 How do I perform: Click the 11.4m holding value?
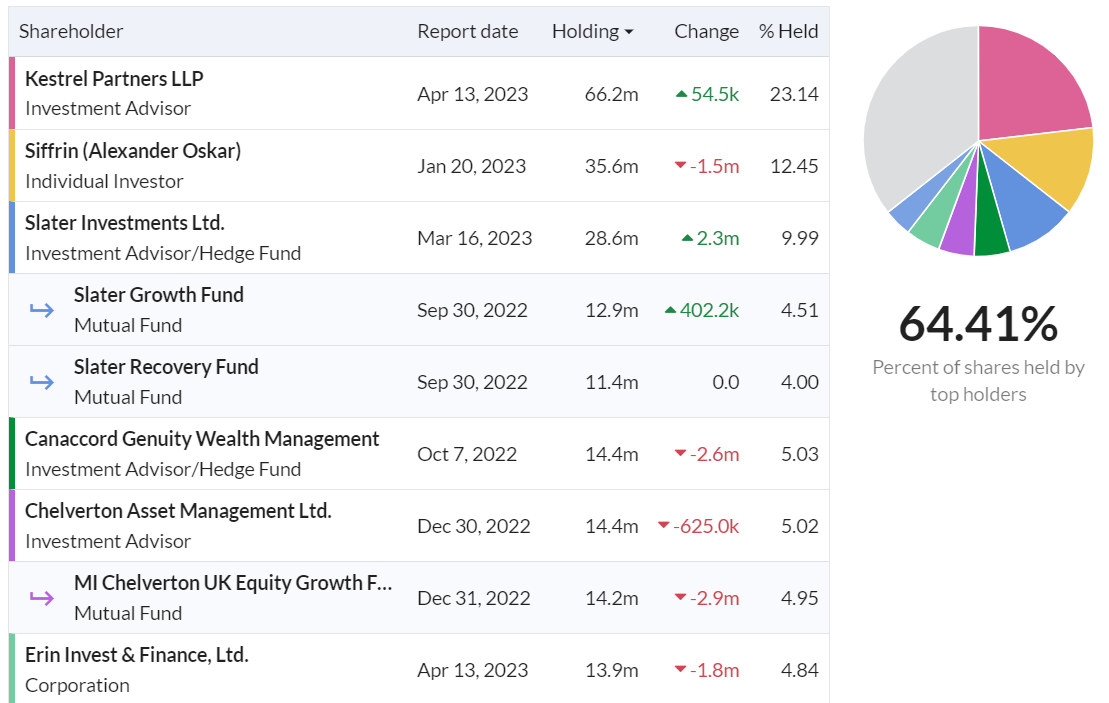tap(611, 383)
